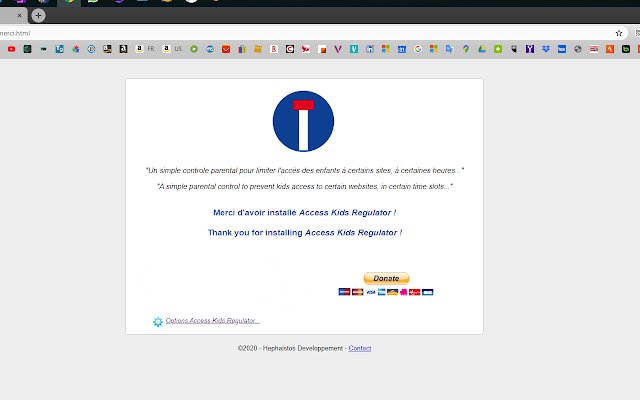Open a new tab with plus button

click(38, 16)
